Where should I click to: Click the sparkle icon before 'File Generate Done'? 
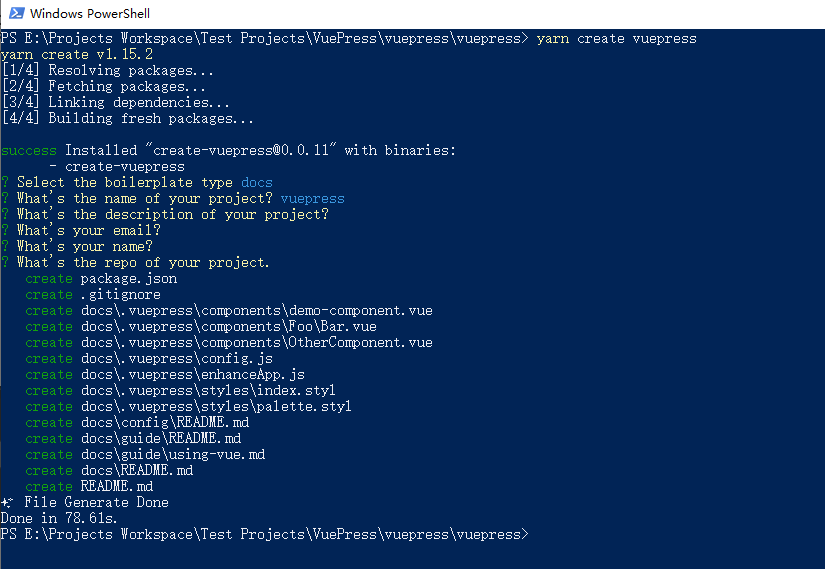[7, 503]
